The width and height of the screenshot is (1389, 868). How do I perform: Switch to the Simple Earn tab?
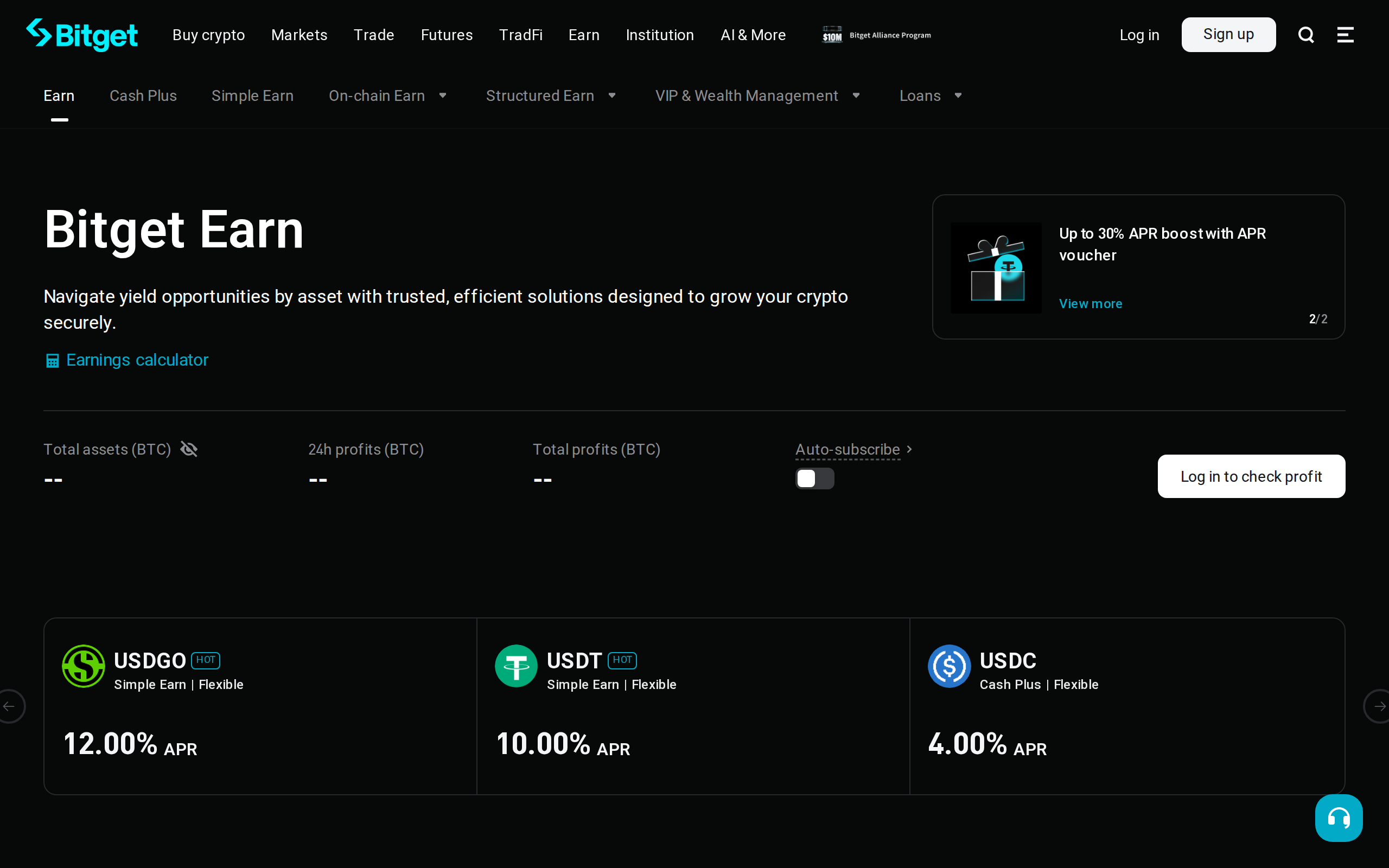pos(252,95)
